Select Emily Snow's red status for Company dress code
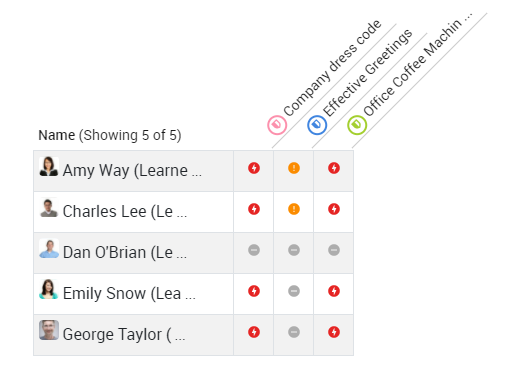The width and height of the screenshot is (509, 366). point(254,291)
